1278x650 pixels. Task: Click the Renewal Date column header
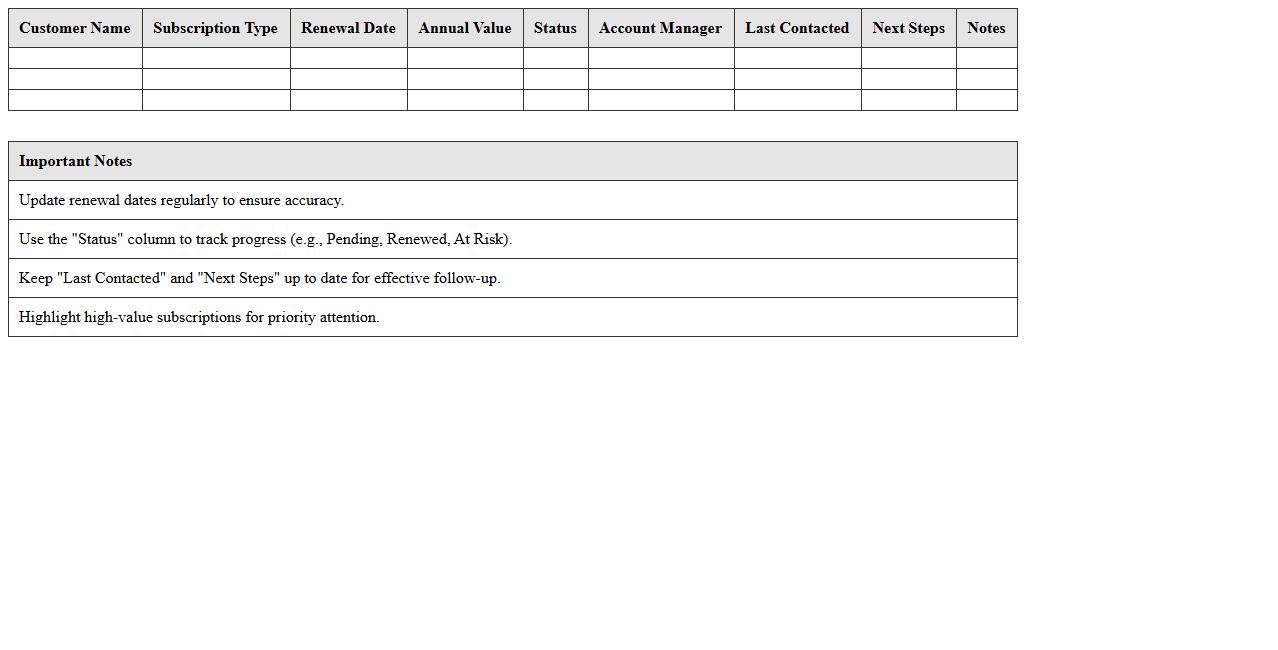coord(348,28)
